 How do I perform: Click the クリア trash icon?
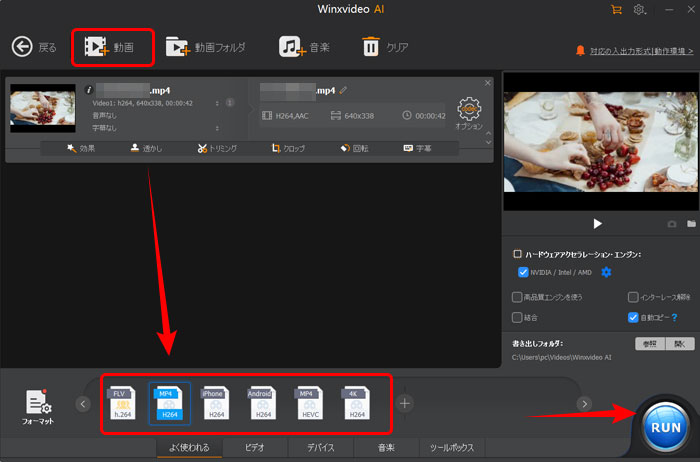[370, 46]
